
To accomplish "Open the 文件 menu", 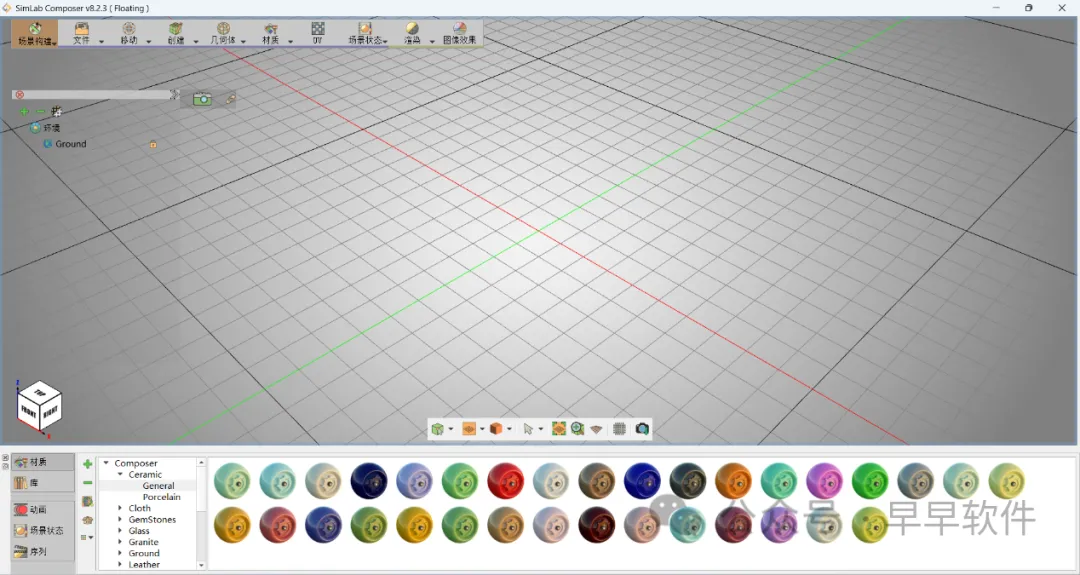I will [81, 33].
